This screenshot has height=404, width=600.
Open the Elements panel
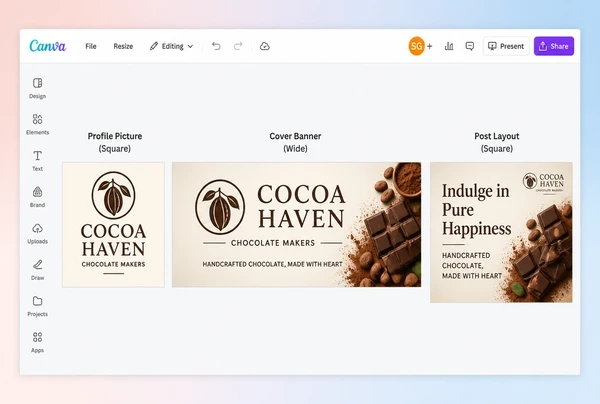(38, 124)
